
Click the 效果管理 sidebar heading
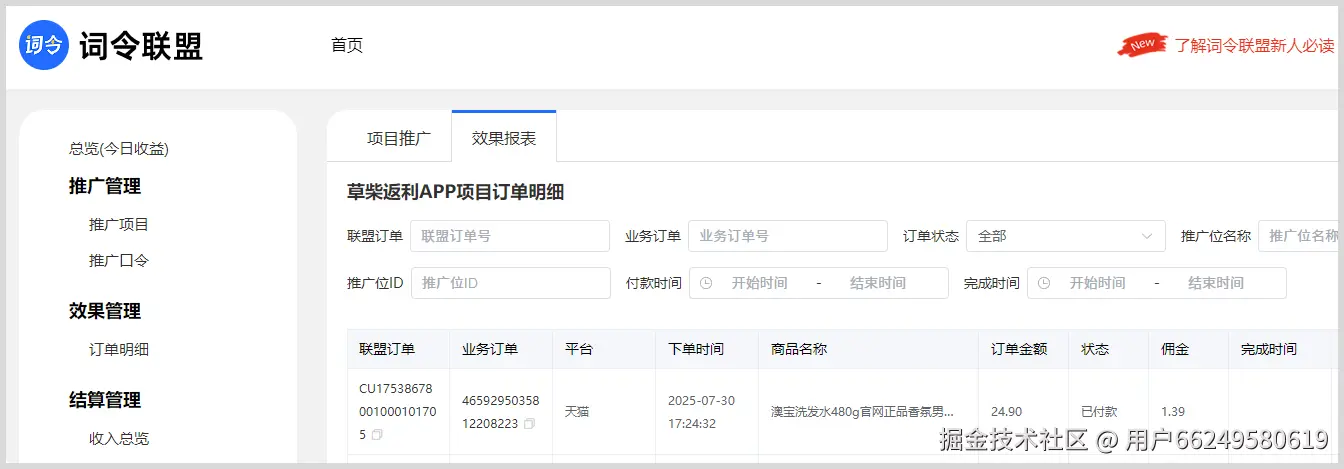click(105, 311)
